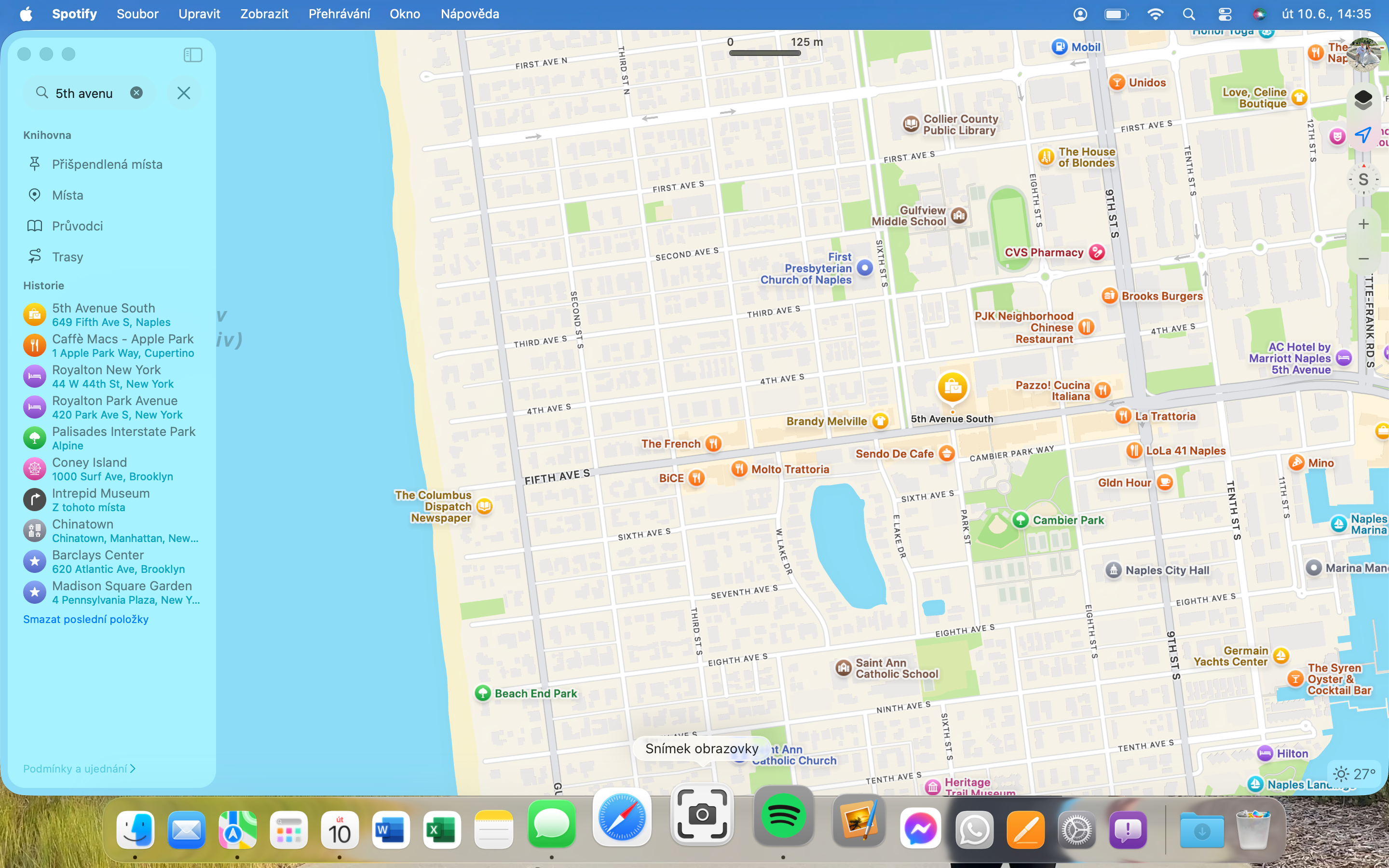
Task: Open Přišpendlená místa in library
Action: 107,165
